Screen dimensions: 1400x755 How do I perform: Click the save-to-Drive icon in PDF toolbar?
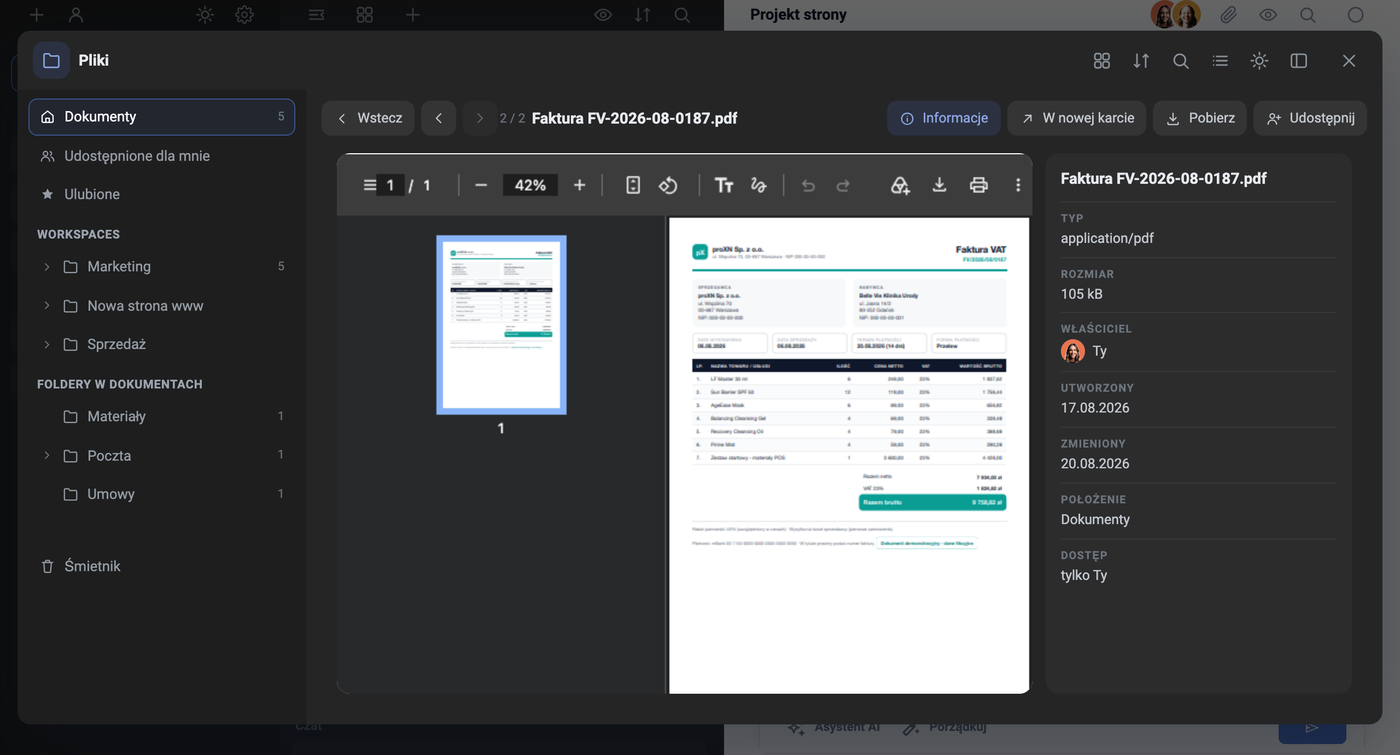pyautogui.click(x=900, y=185)
